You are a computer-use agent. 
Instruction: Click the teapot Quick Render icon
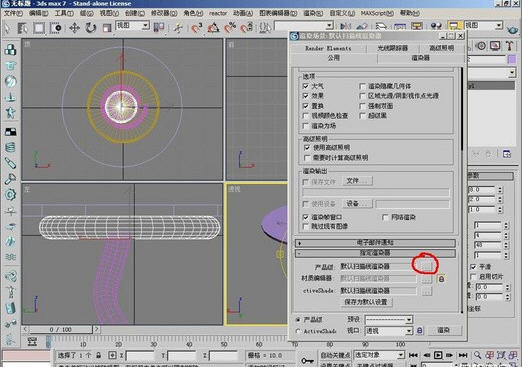tap(514, 29)
